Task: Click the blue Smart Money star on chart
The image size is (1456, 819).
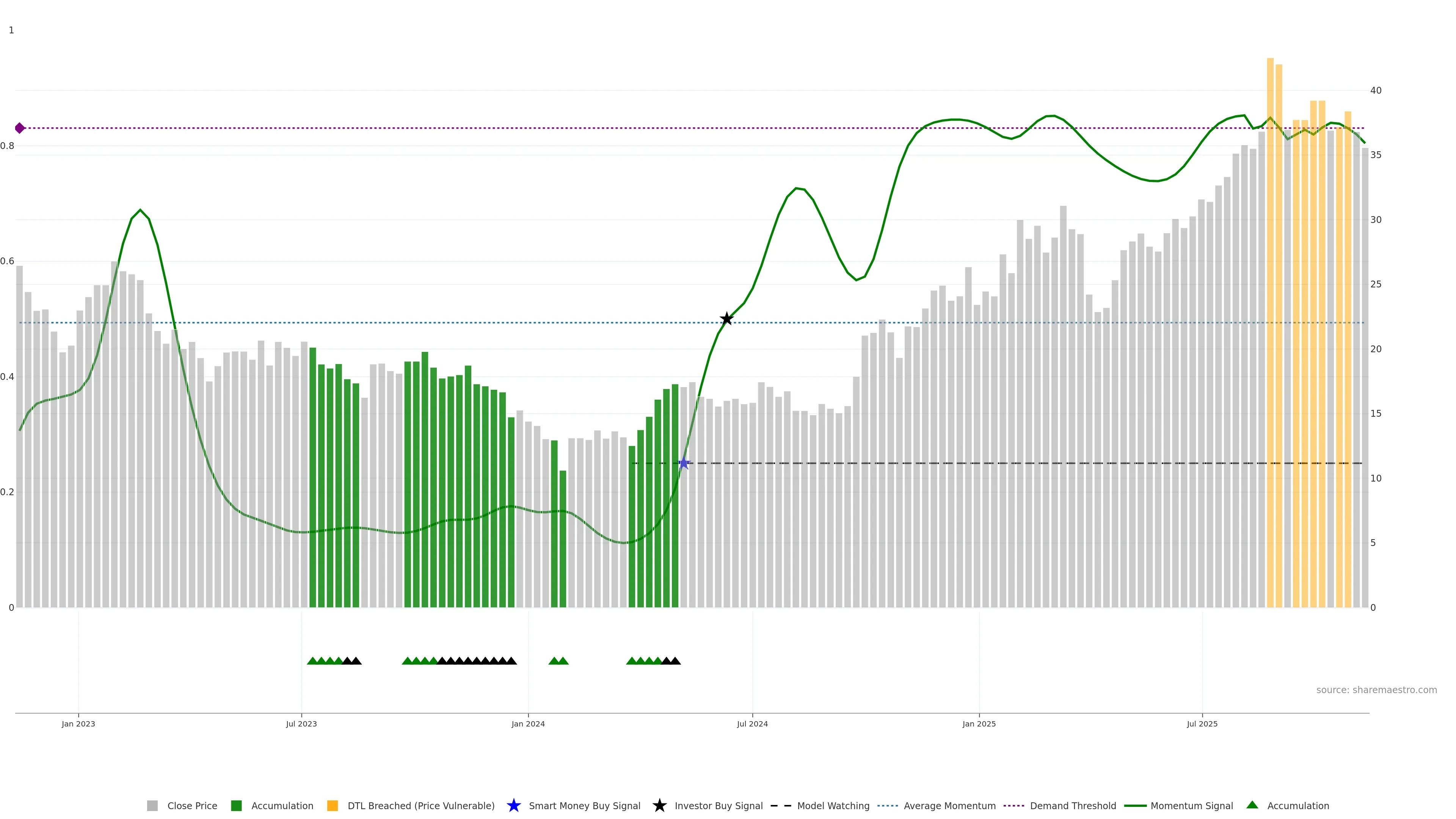Action: click(x=684, y=463)
